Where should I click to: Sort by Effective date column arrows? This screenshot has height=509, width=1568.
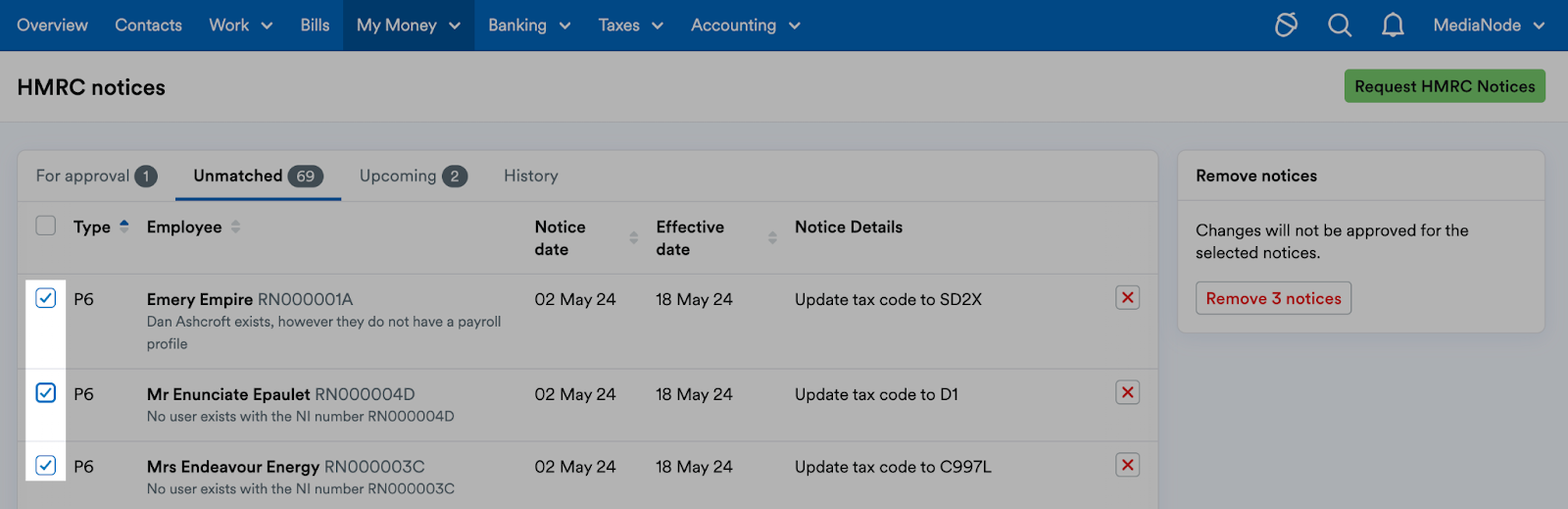click(772, 237)
